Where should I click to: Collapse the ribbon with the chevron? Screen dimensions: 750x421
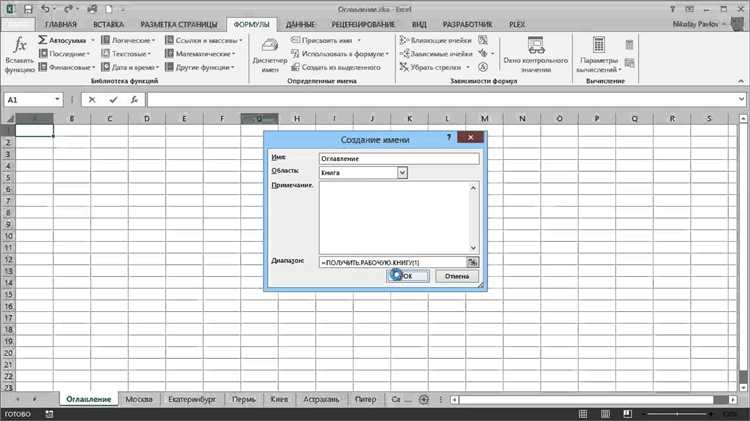click(x=741, y=81)
